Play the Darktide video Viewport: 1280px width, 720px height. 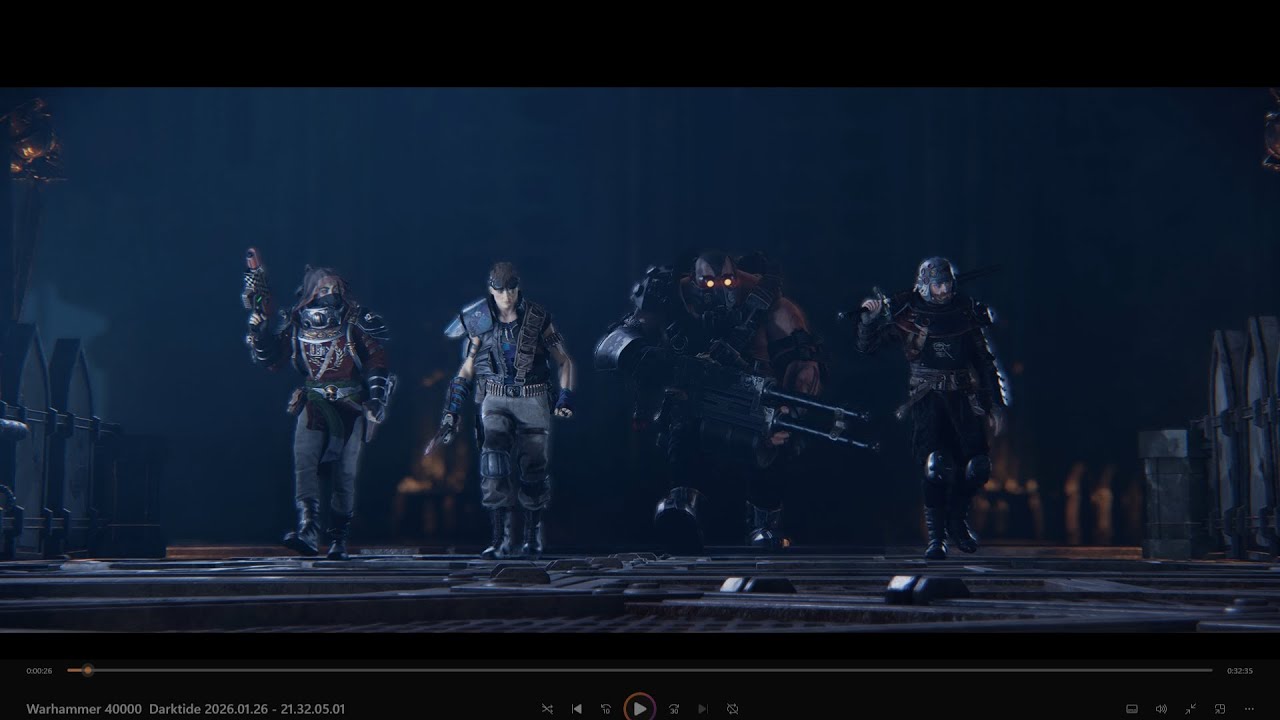point(639,708)
